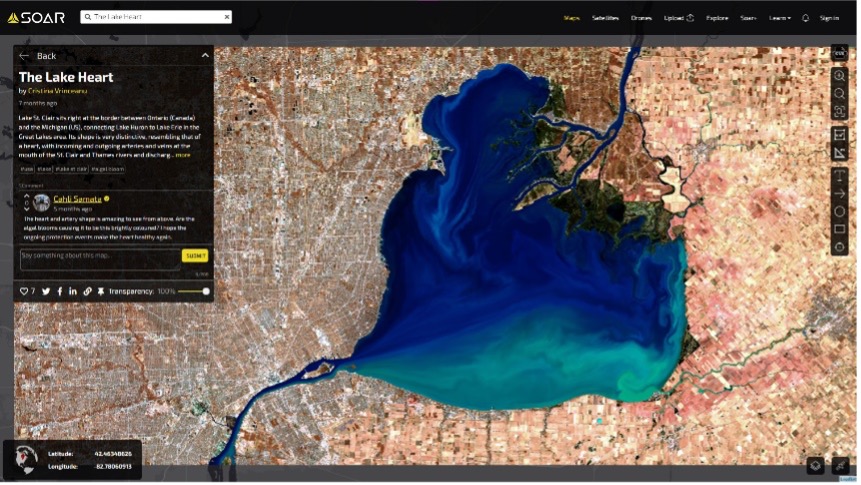This screenshot has height=485, width=861.
Task: Click the comment input field
Action: (x=98, y=256)
